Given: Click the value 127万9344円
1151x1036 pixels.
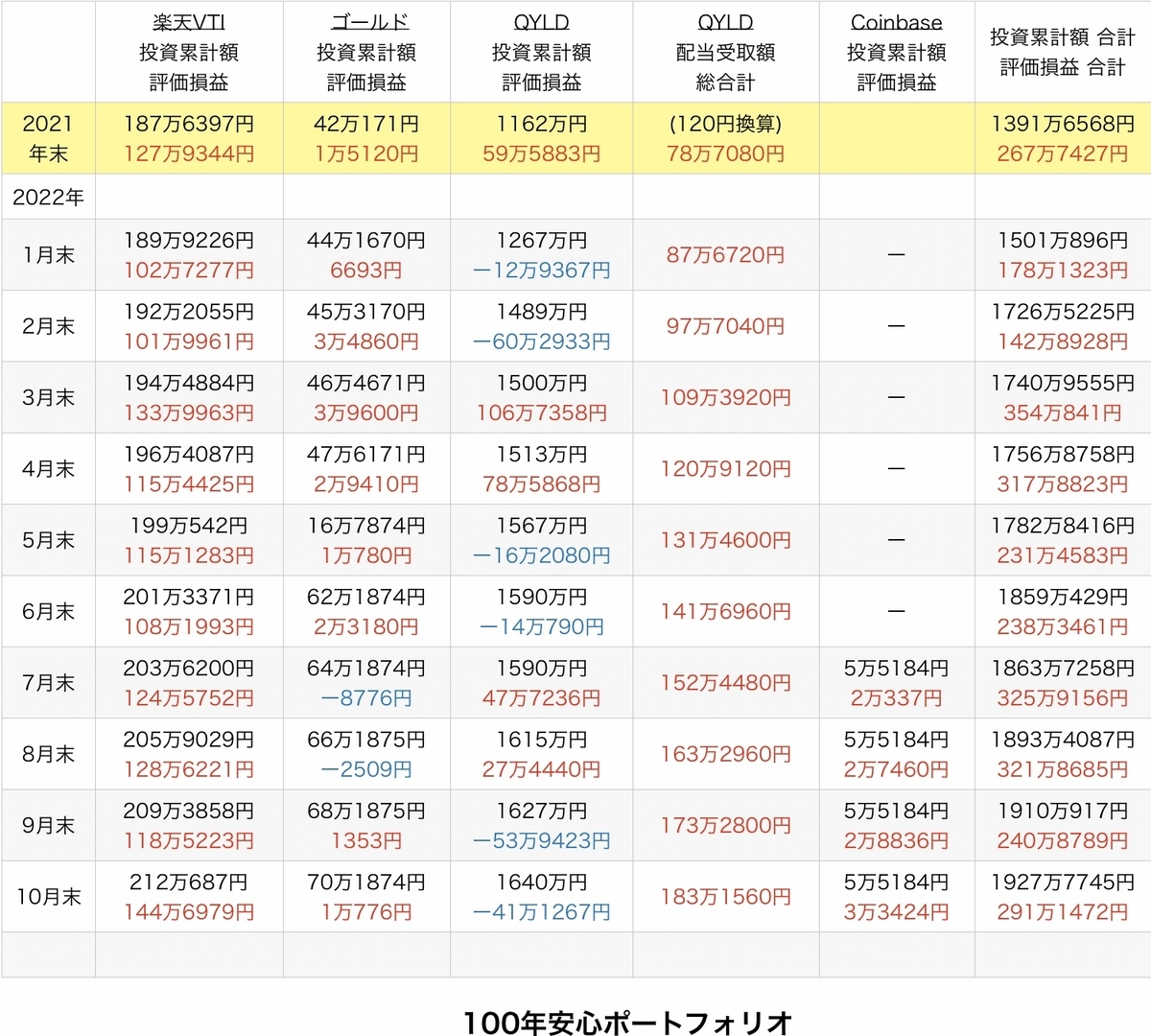Looking at the screenshot, I should [x=189, y=153].
